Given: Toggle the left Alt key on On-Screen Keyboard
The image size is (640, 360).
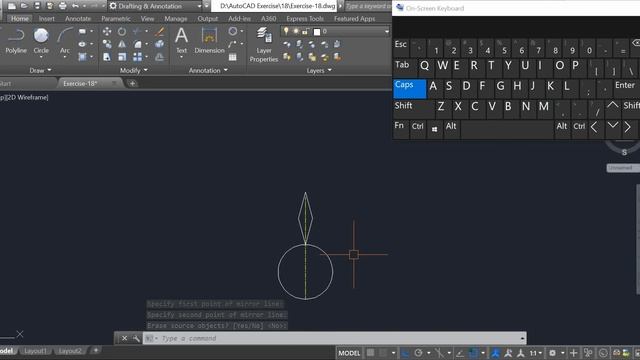Looking at the screenshot, I should [452, 129].
